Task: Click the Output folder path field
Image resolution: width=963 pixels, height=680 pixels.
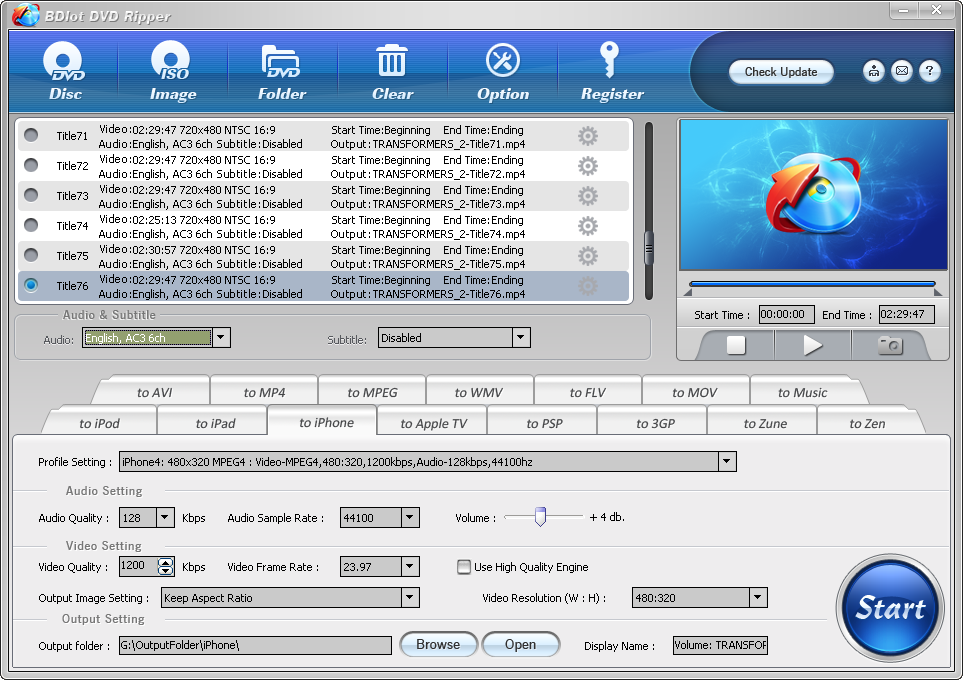Action: coord(255,645)
